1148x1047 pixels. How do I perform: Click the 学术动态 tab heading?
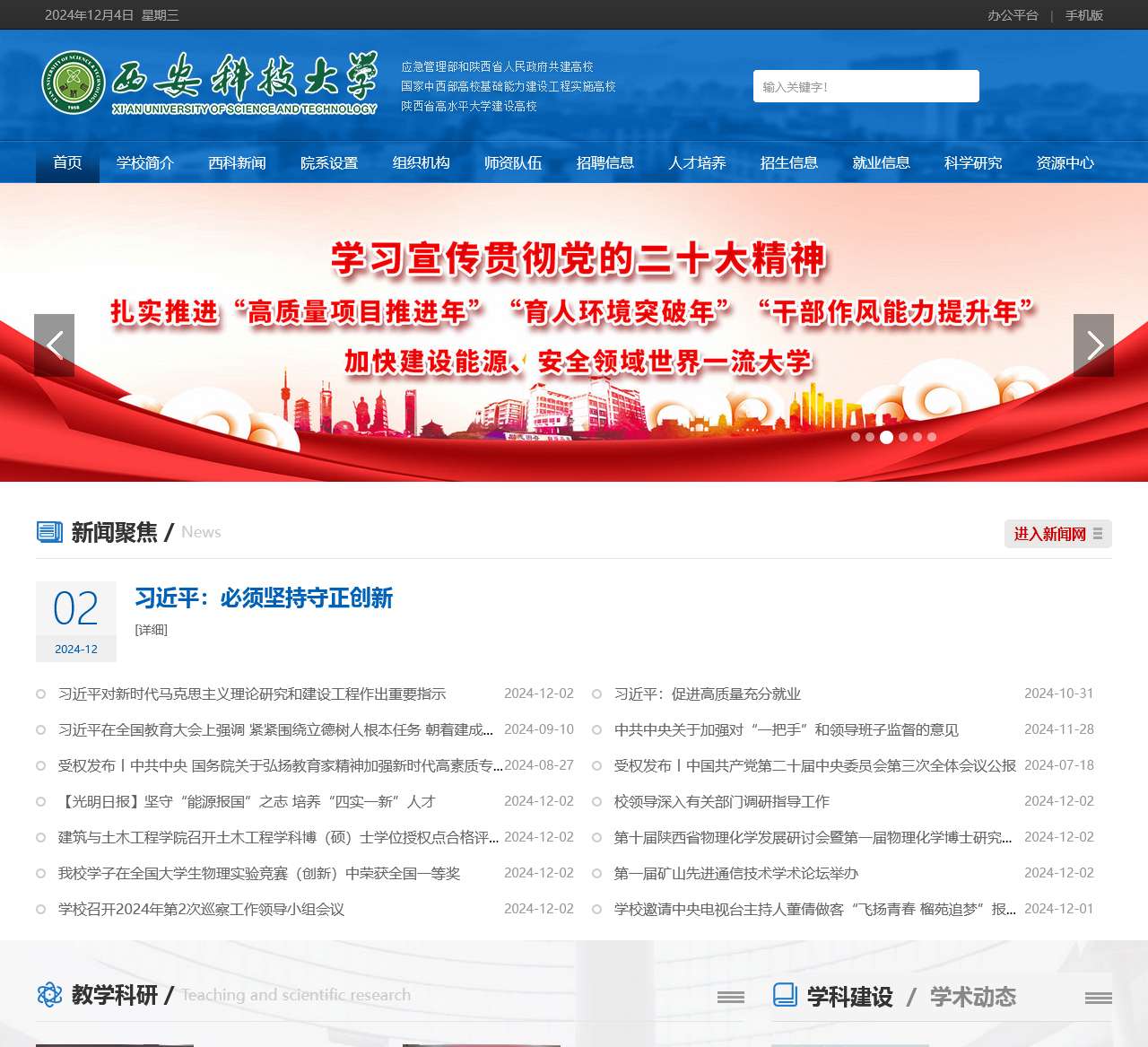click(973, 997)
